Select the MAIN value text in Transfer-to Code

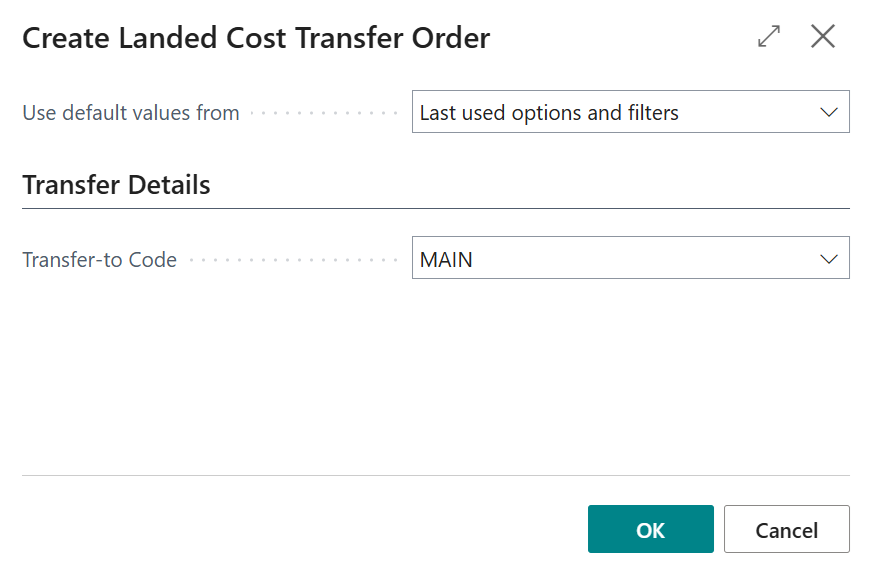pyautogui.click(x=446, y=260)
